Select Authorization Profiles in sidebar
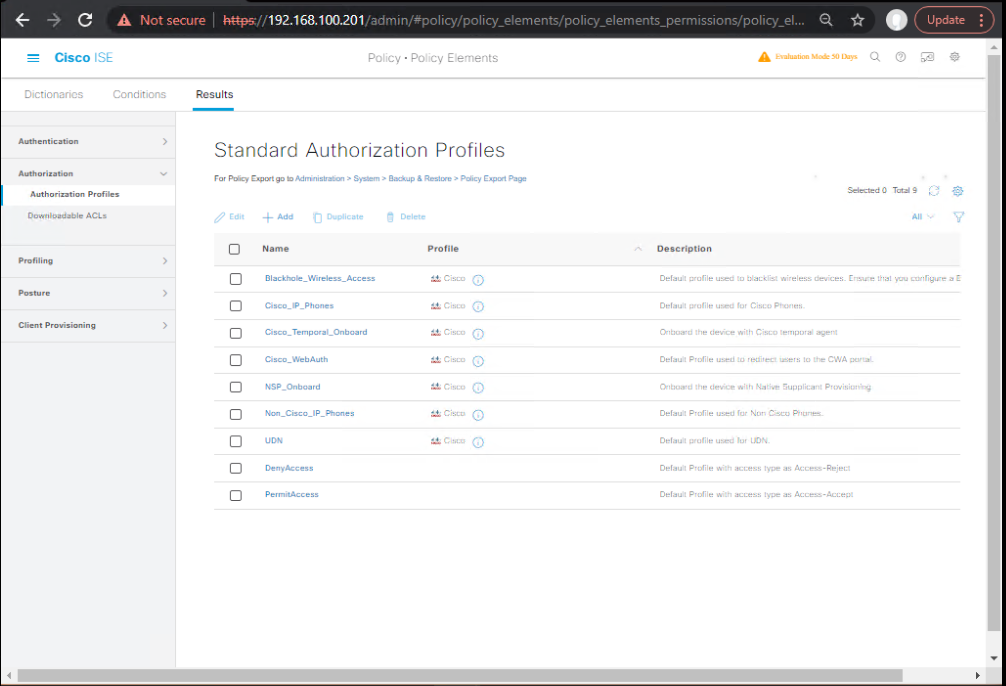Image resolution: width=1006 pixels, height=686 pixels. pyautogui.click(x=89, y=194)
